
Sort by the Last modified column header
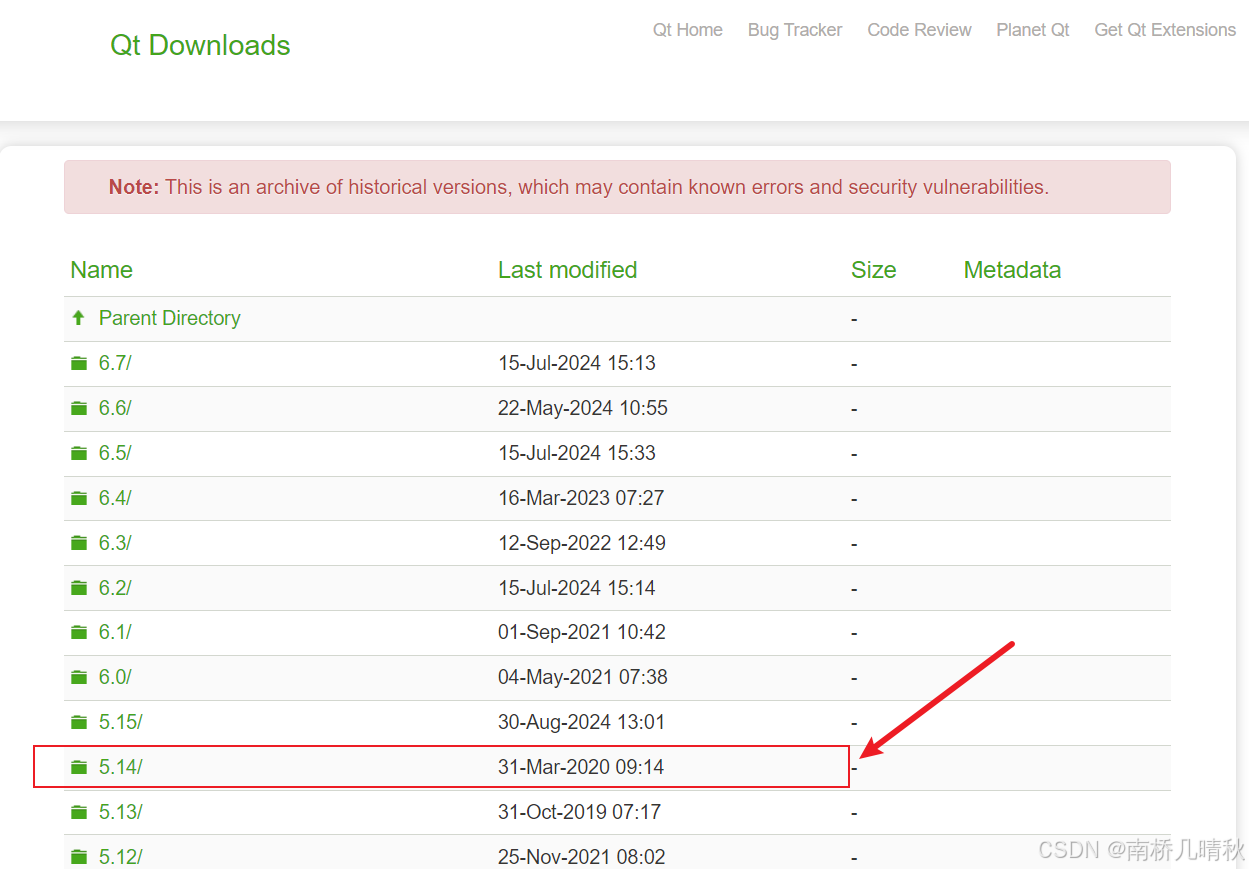[x=567, y=270]
